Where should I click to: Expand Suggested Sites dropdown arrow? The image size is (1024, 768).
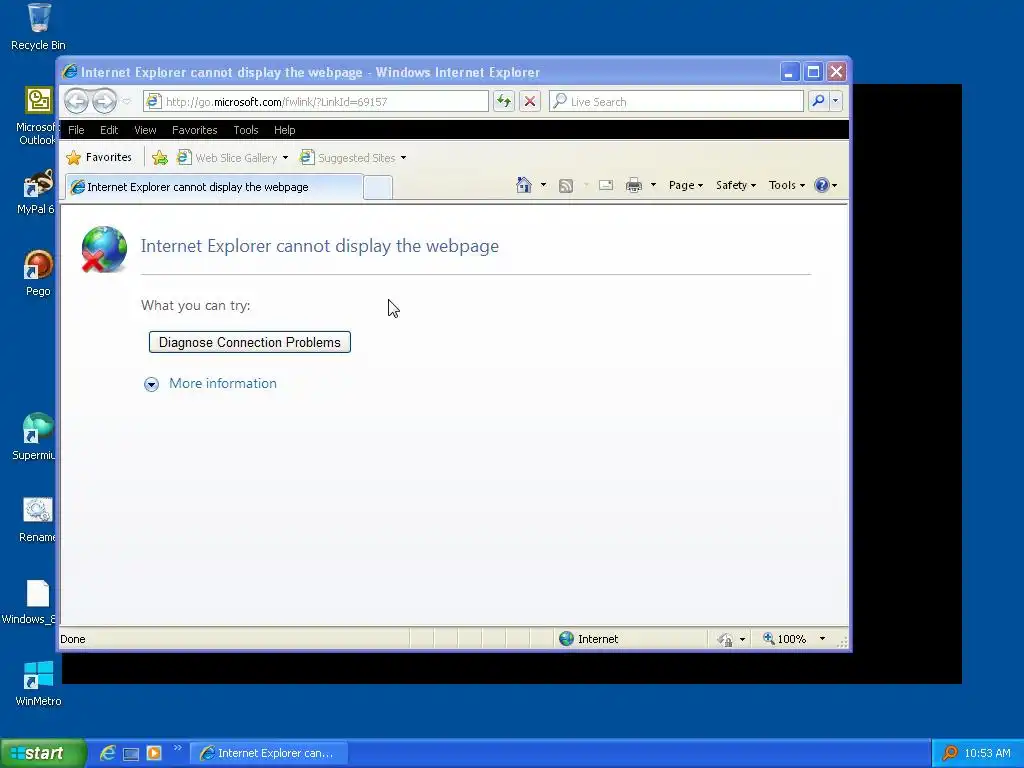[403, 157]
